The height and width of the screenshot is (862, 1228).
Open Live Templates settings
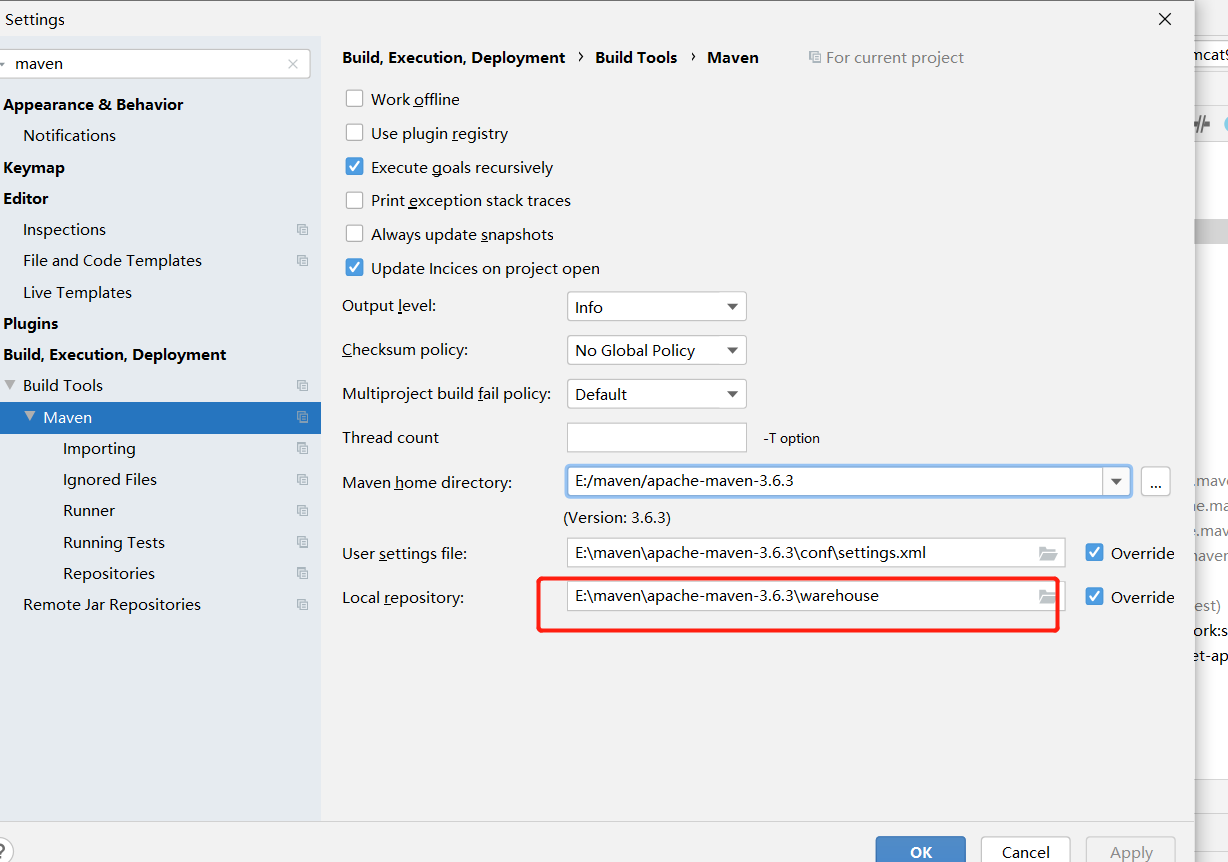[78, 293]
